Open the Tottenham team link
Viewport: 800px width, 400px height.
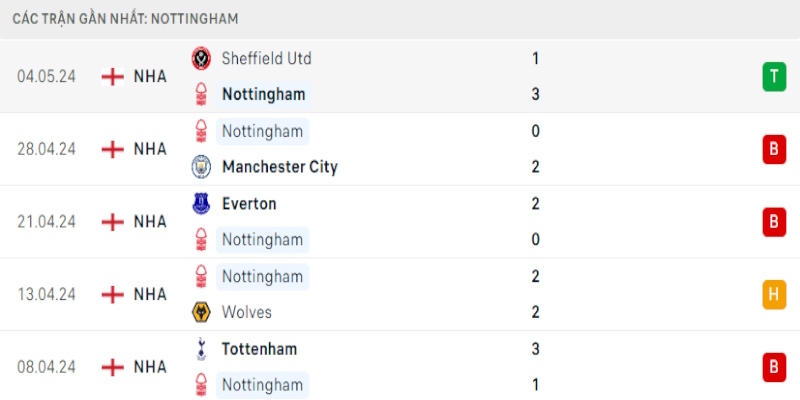(259, 349)
